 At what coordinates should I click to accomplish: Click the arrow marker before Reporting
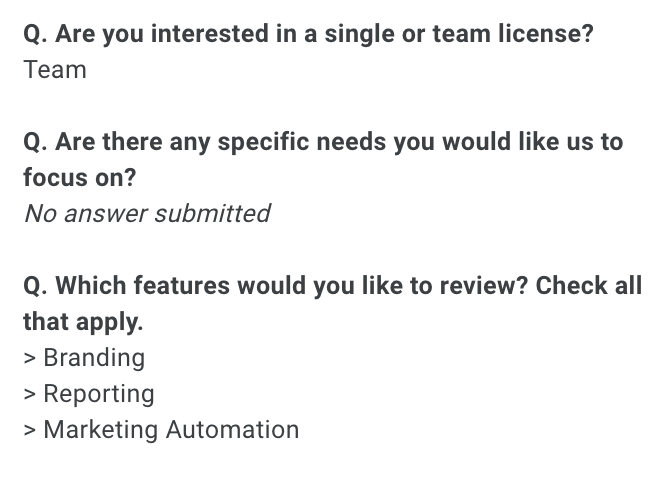30,394
